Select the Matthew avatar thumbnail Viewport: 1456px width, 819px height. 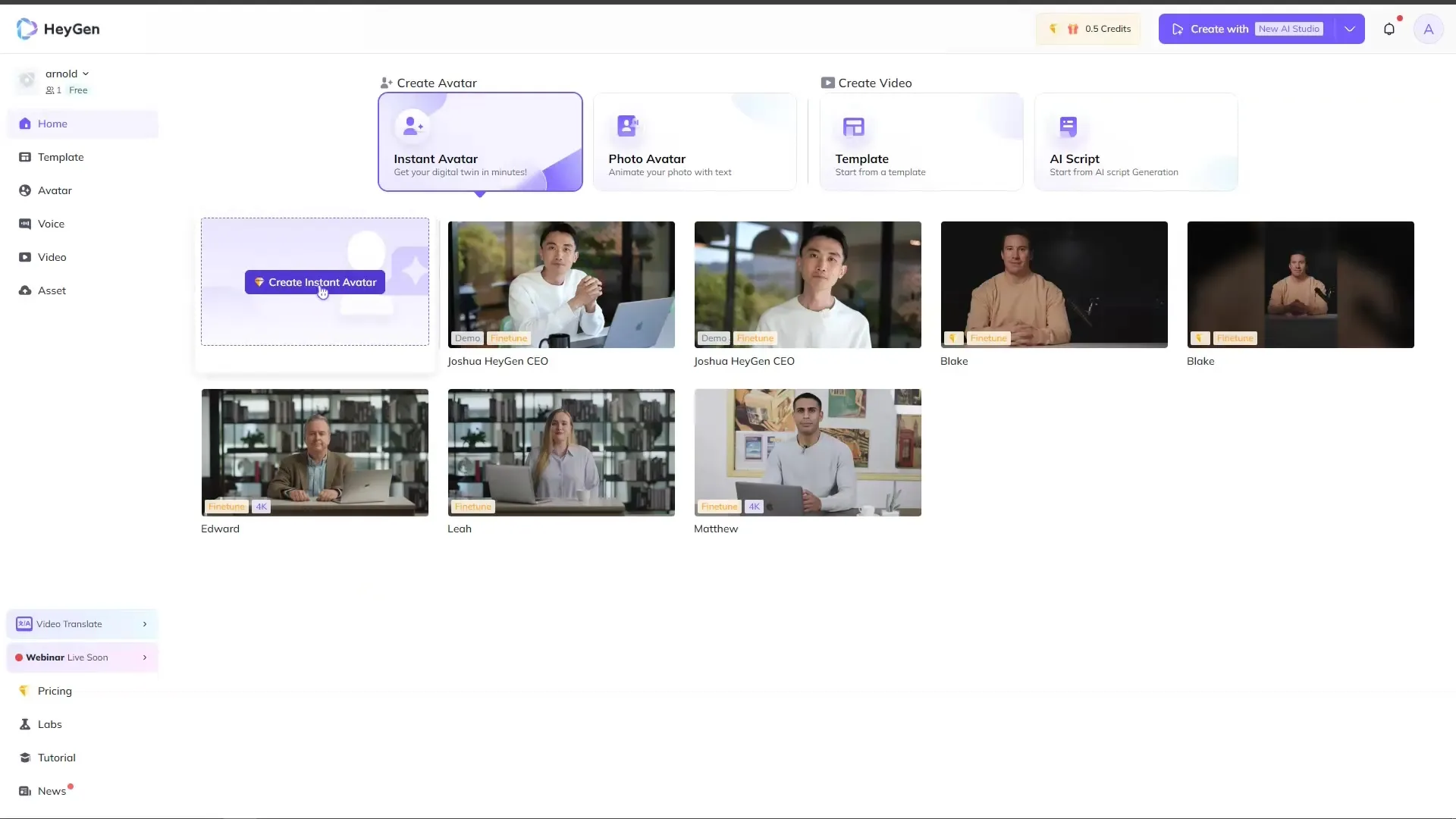[x=807, y=452]
